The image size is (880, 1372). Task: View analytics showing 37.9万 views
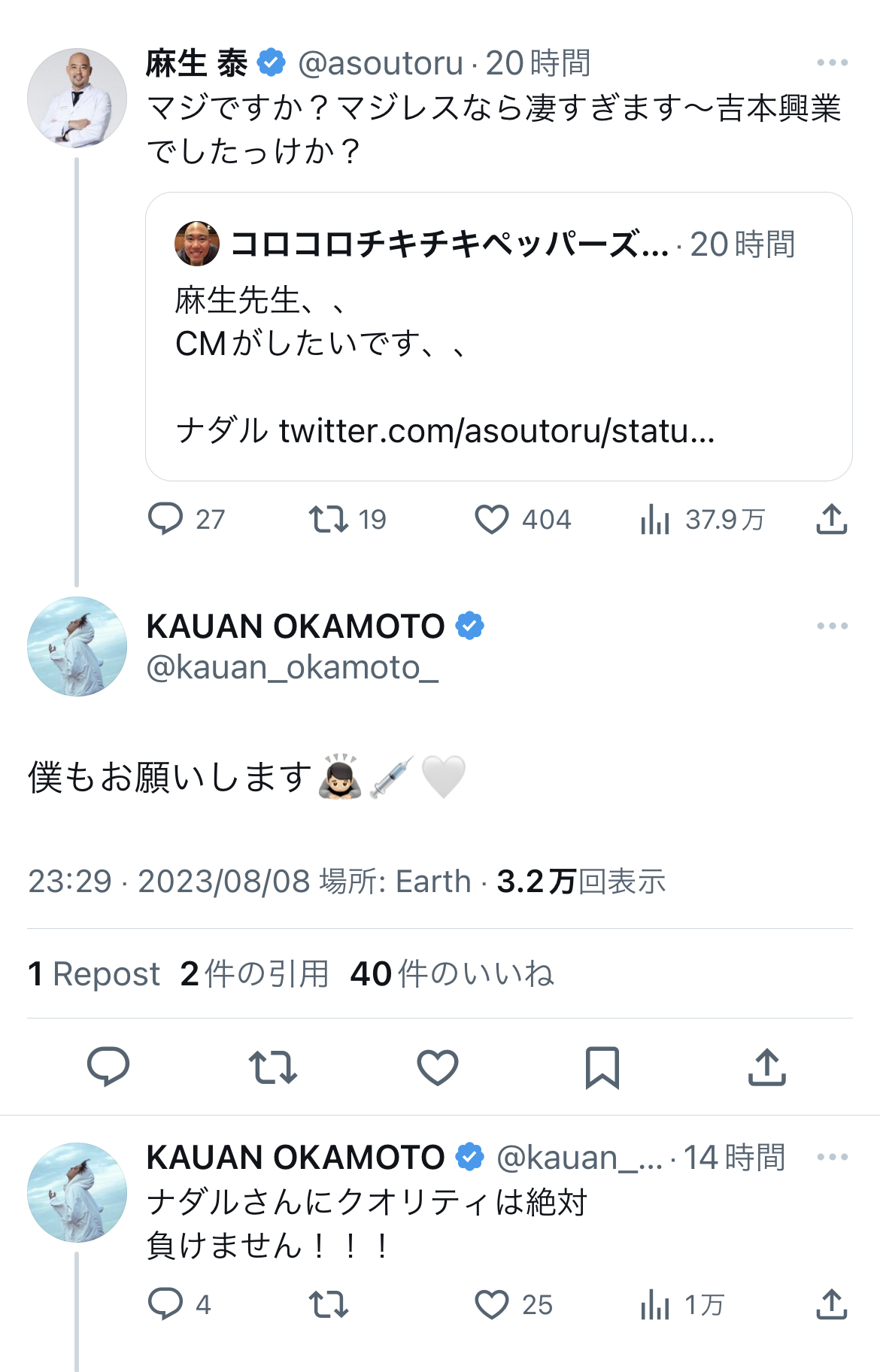[655, 519]
